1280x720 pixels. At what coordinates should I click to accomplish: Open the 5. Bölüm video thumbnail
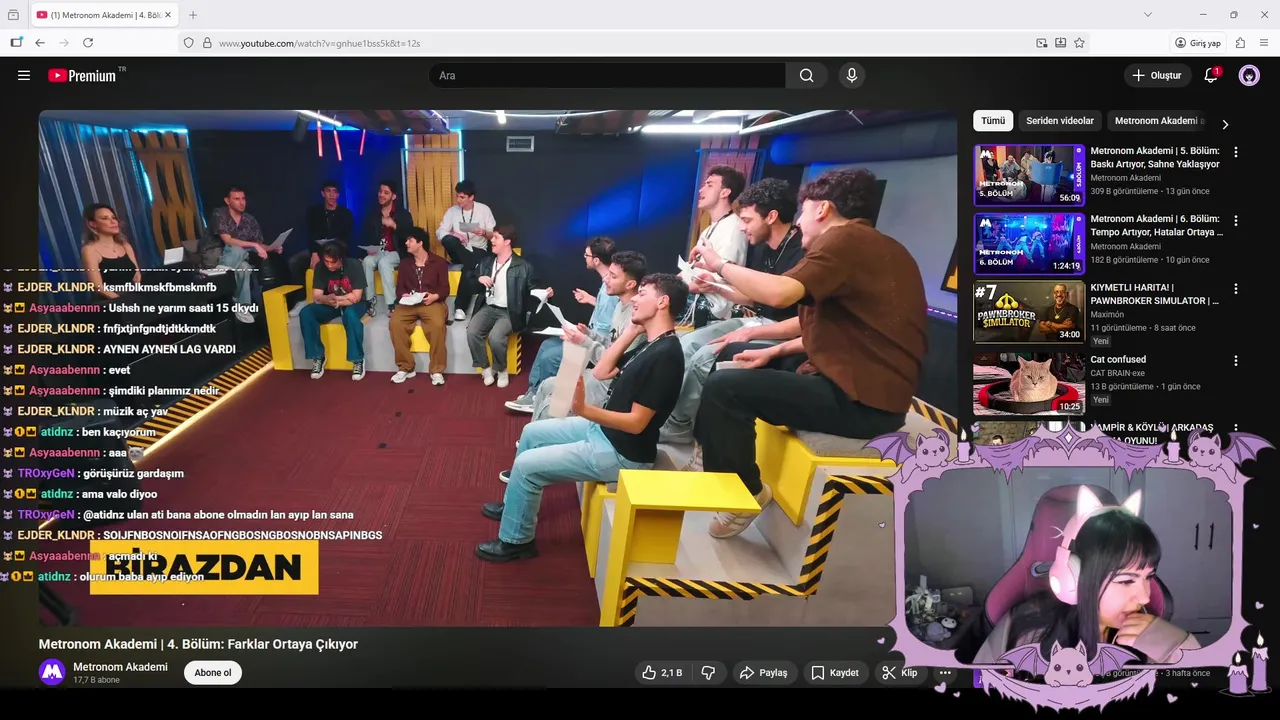pyautogui.click(x=1029, y=175)
